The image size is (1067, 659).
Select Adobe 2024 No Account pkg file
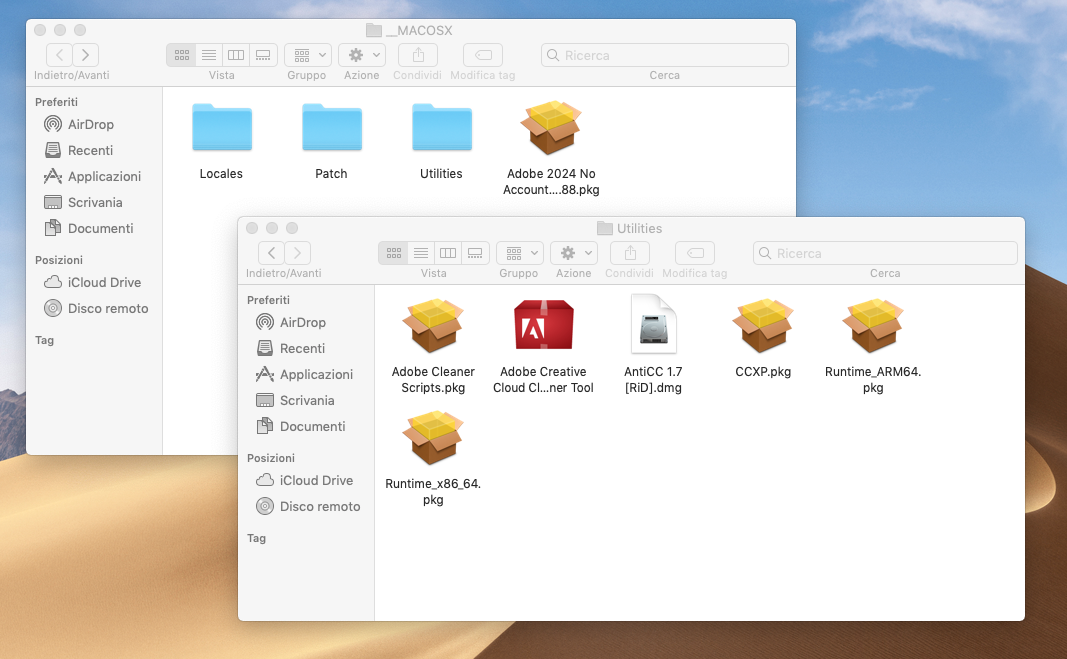551,128
